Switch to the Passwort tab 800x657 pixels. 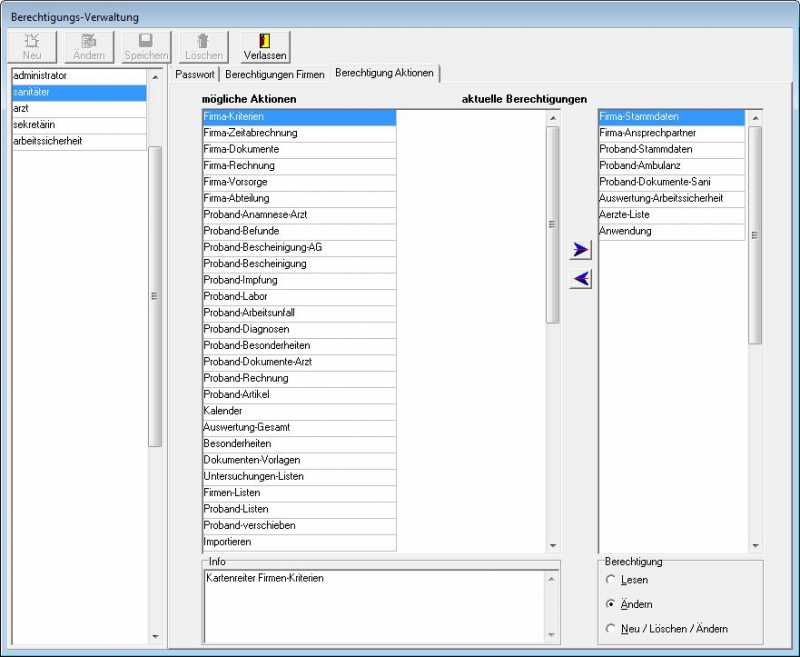click(x=195, y=74)
